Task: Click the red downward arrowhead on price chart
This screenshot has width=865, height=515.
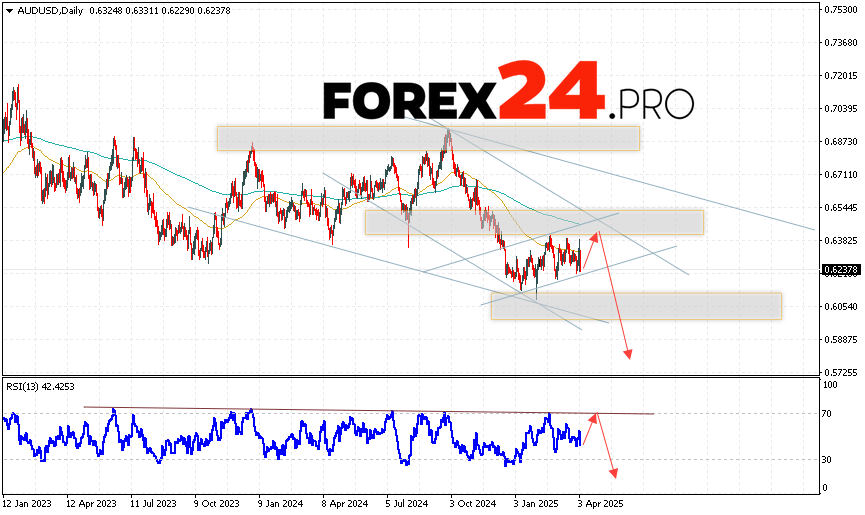Action: click(x=629, y=354)
